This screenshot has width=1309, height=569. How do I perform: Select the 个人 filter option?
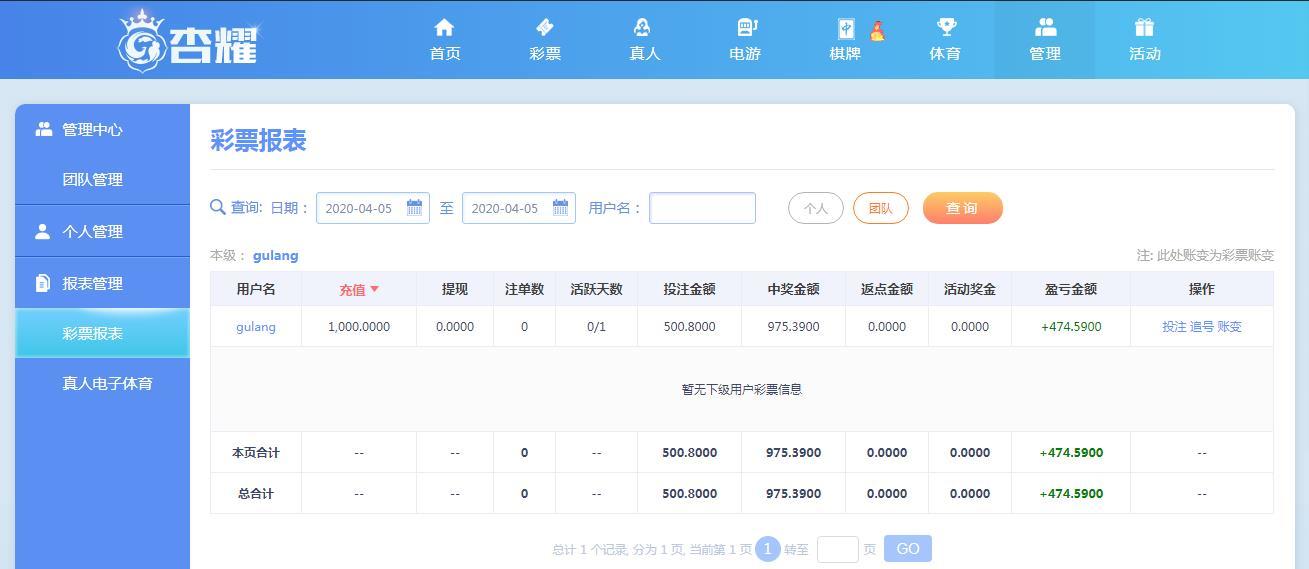coord(815,208)
